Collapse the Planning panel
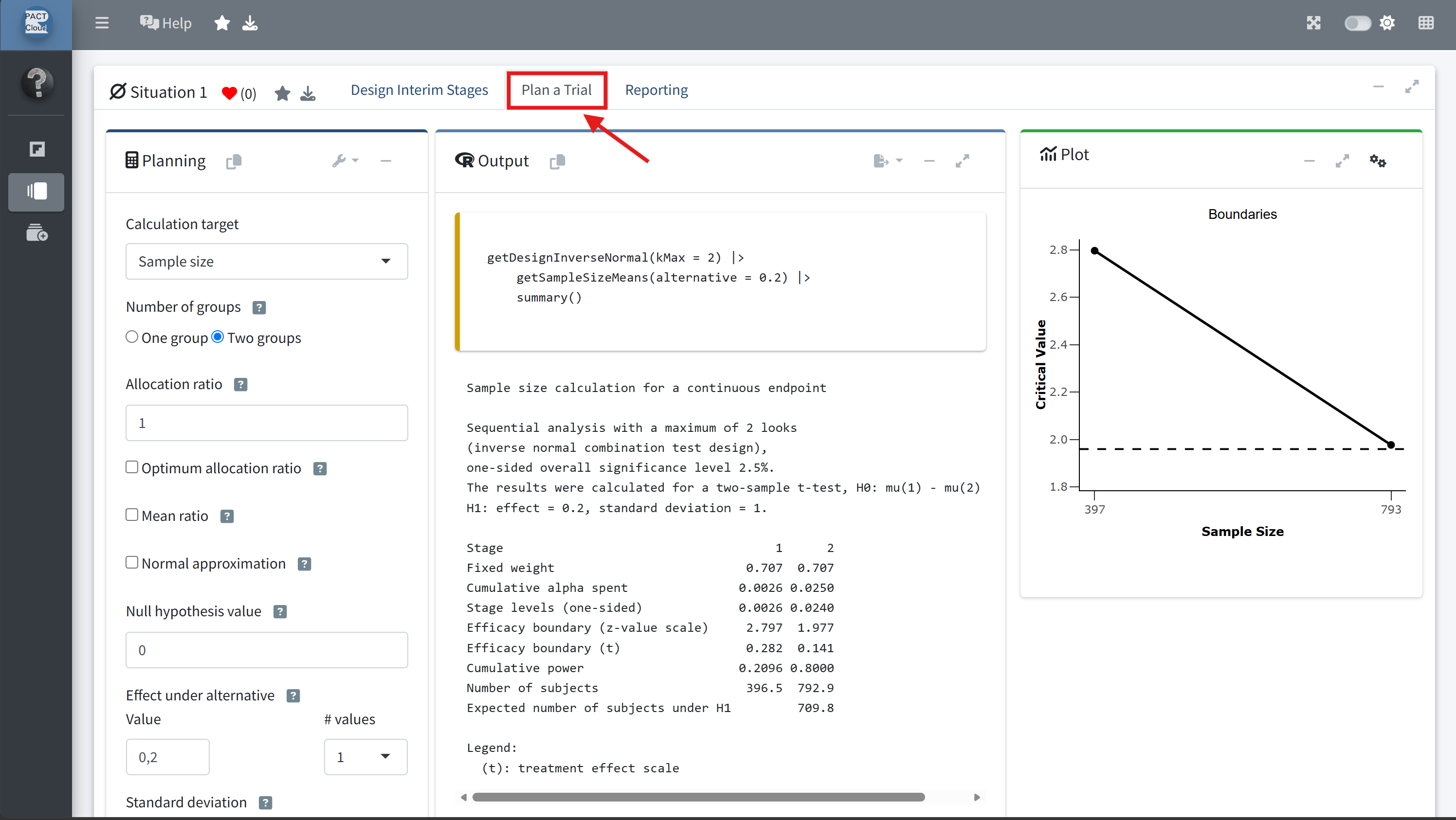1456x820 pixels. [385, 161]
